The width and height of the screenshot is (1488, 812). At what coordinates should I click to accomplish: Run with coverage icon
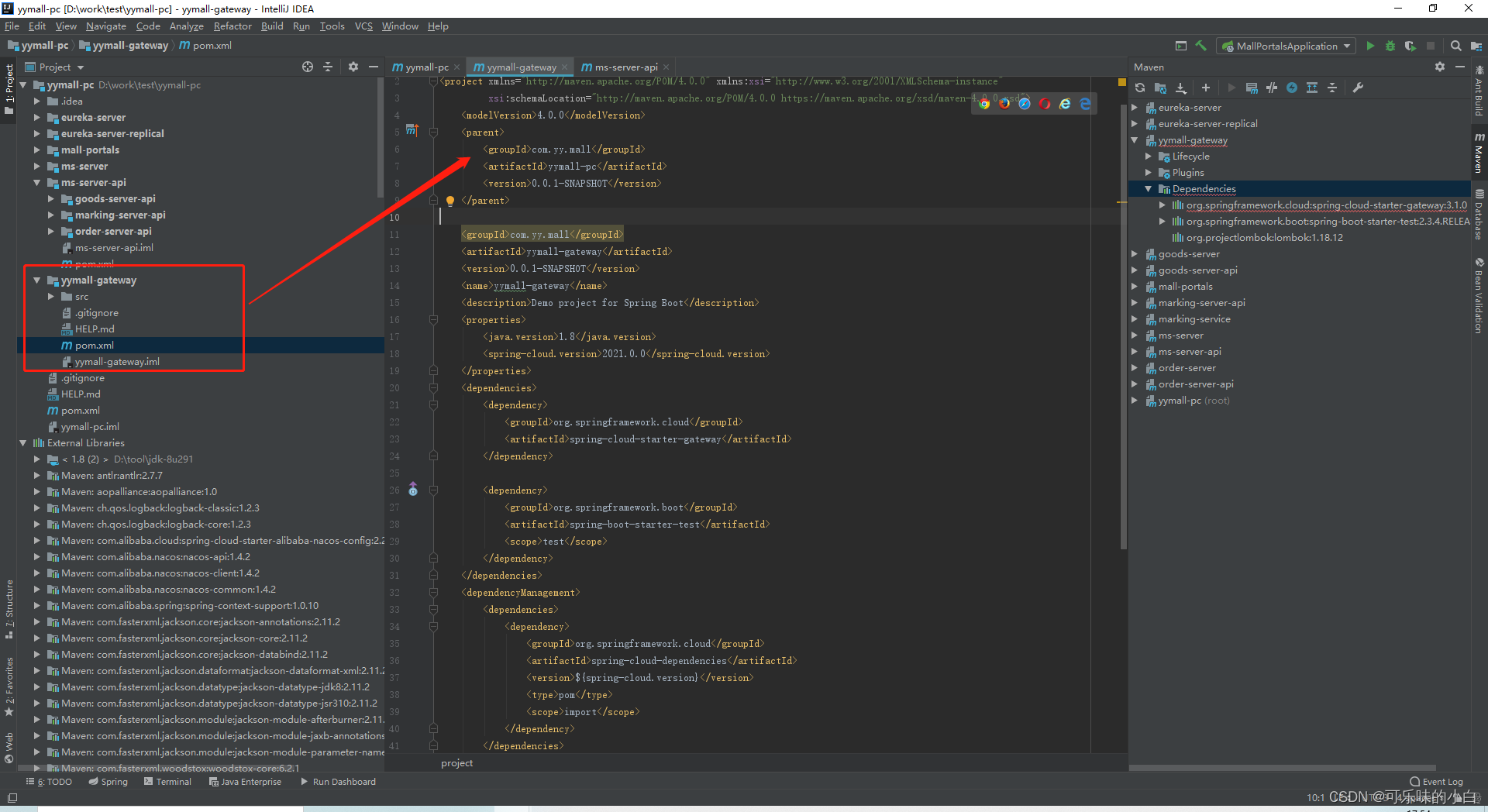1410,46
